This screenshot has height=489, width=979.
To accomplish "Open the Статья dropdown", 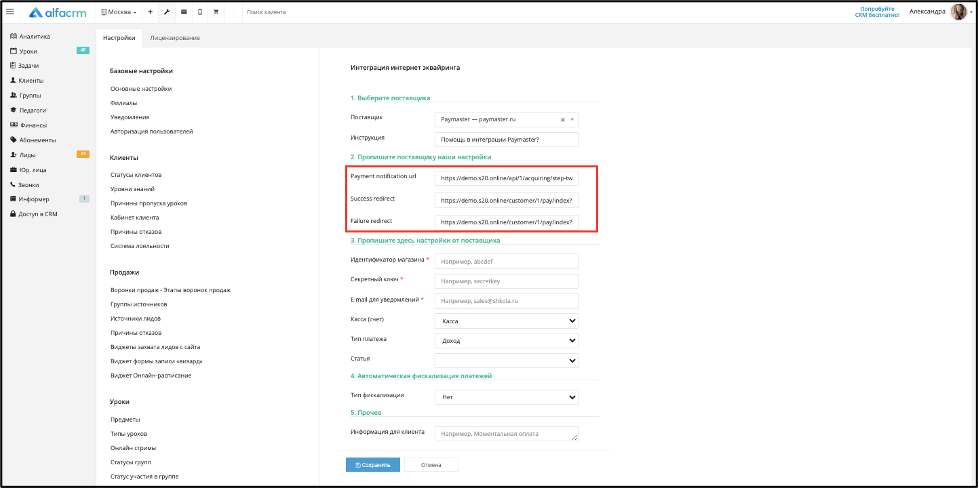I will [x=506, y=360].
